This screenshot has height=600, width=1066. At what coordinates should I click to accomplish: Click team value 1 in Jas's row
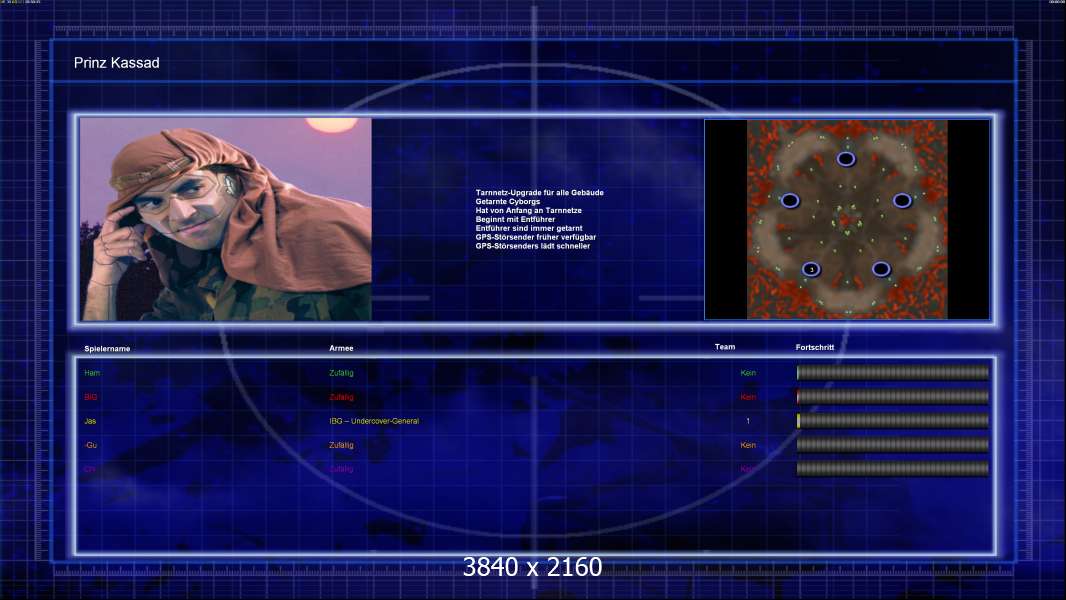748,421
